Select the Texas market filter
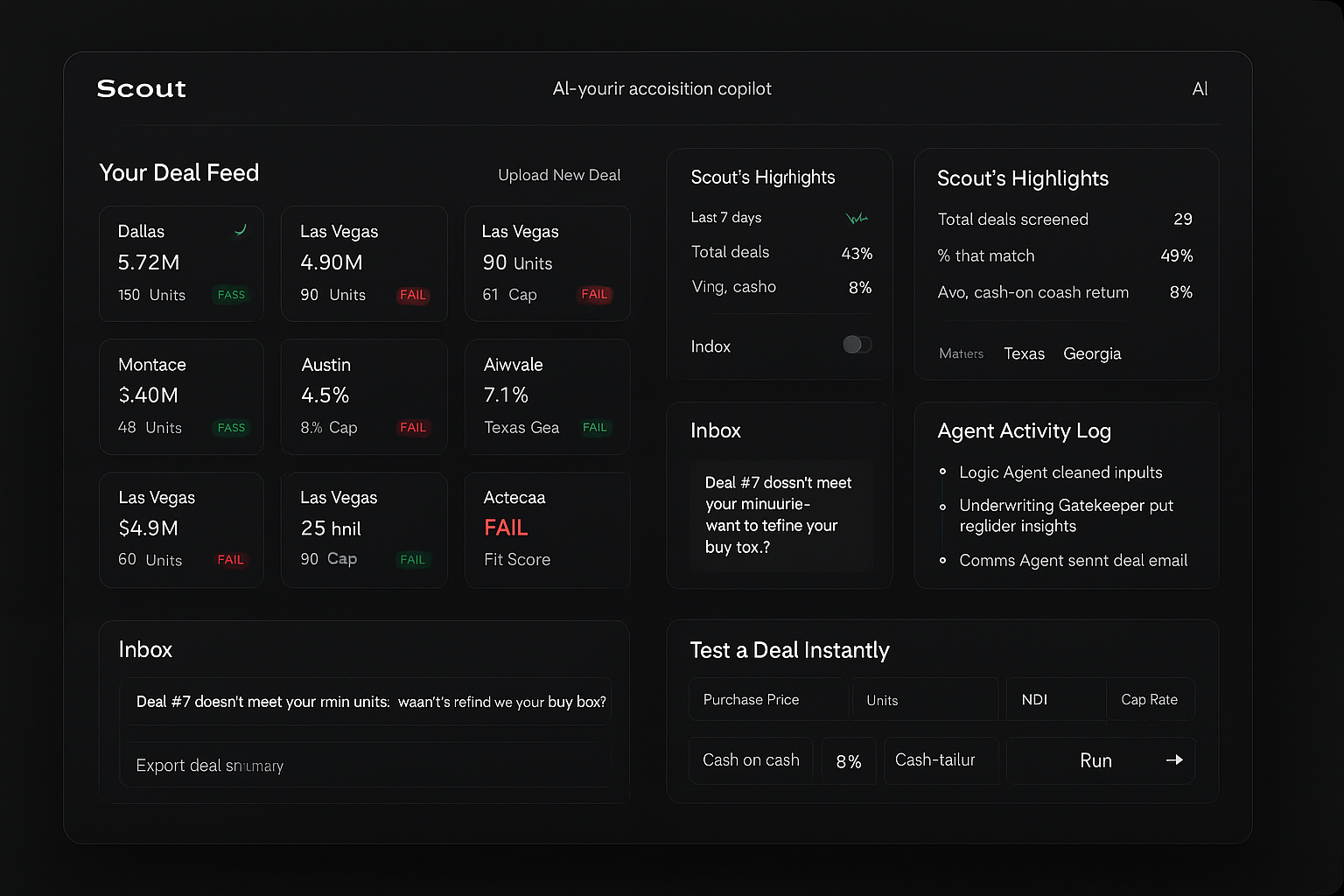The image size is (1344, 896). coord(1024,353)
